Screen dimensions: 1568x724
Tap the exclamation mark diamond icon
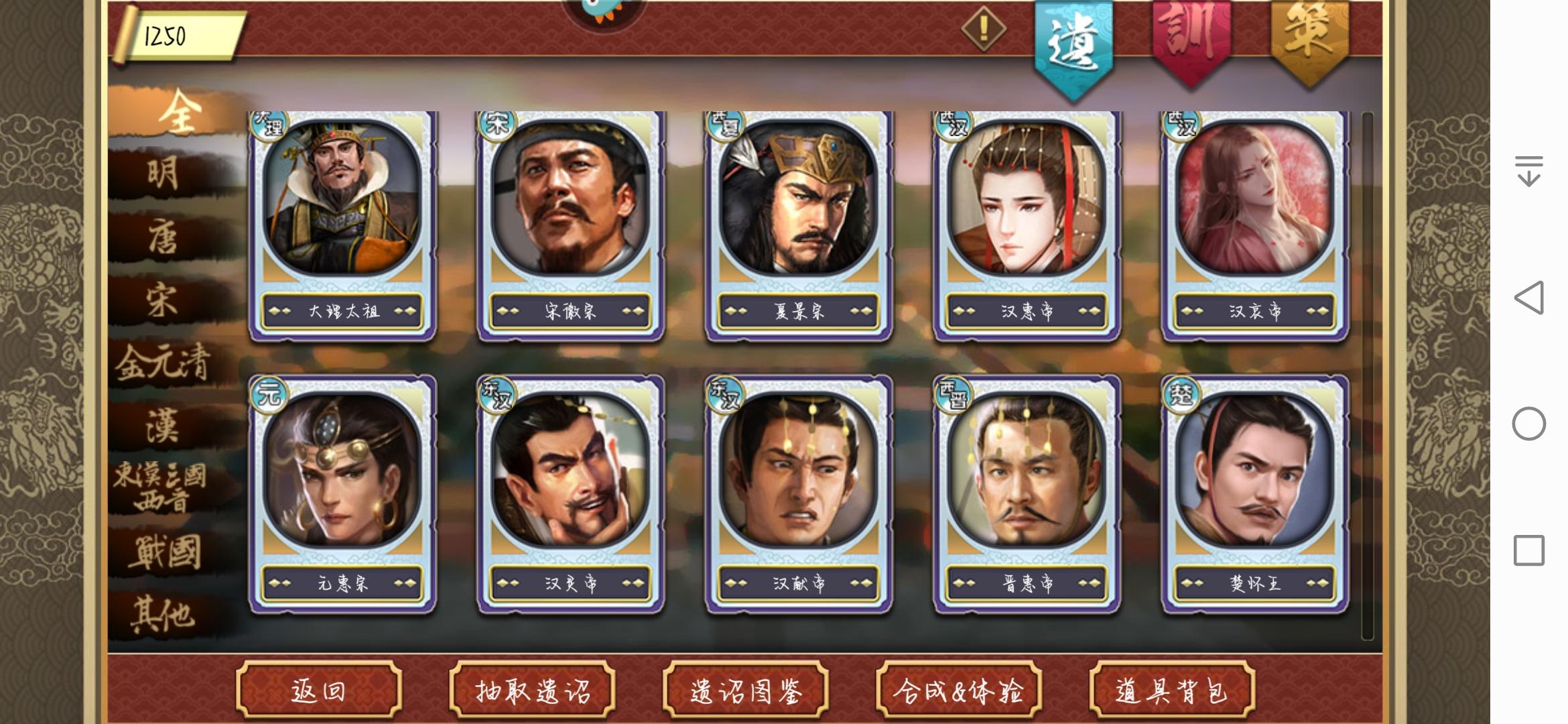(x=984, y=28)
